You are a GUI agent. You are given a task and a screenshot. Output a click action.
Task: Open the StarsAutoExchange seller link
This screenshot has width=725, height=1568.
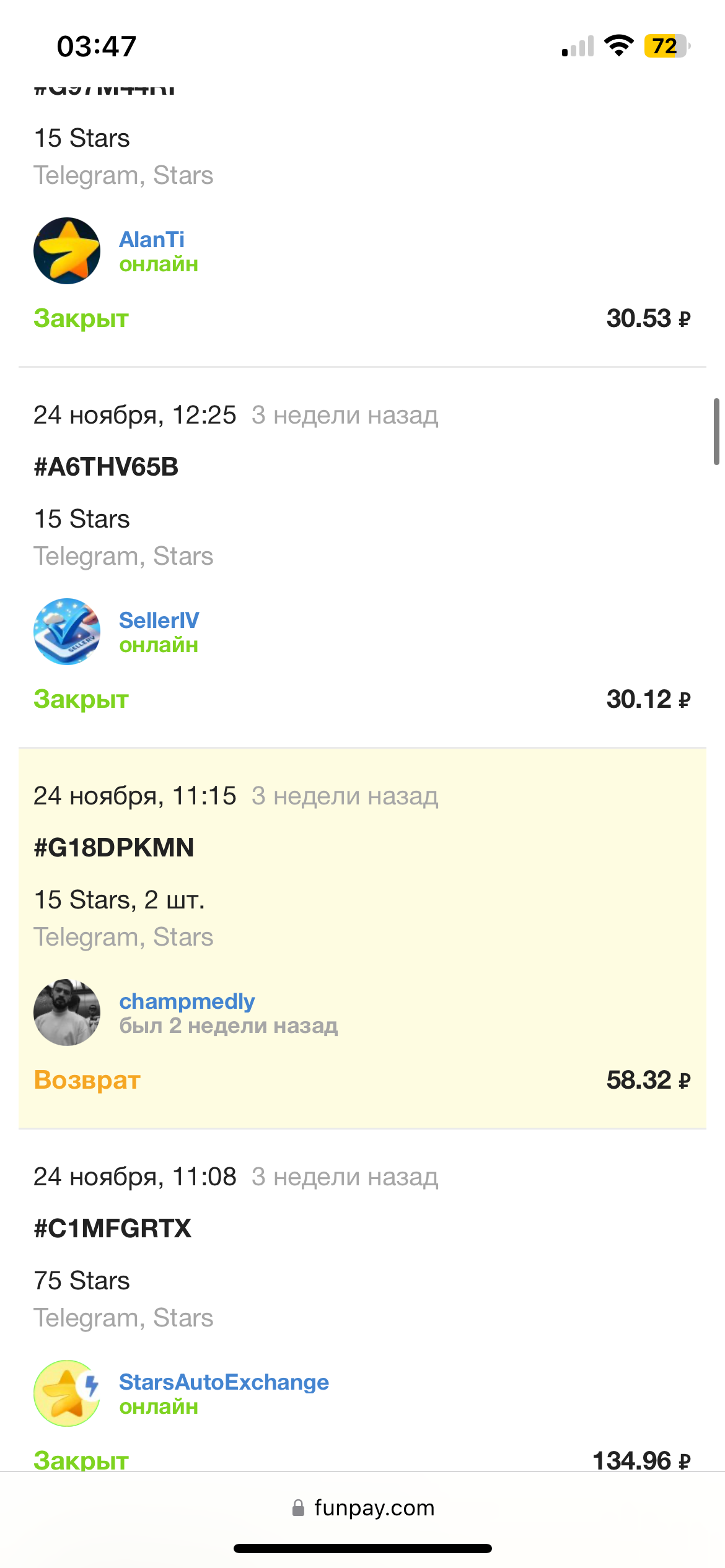(x=224, y=1382)
